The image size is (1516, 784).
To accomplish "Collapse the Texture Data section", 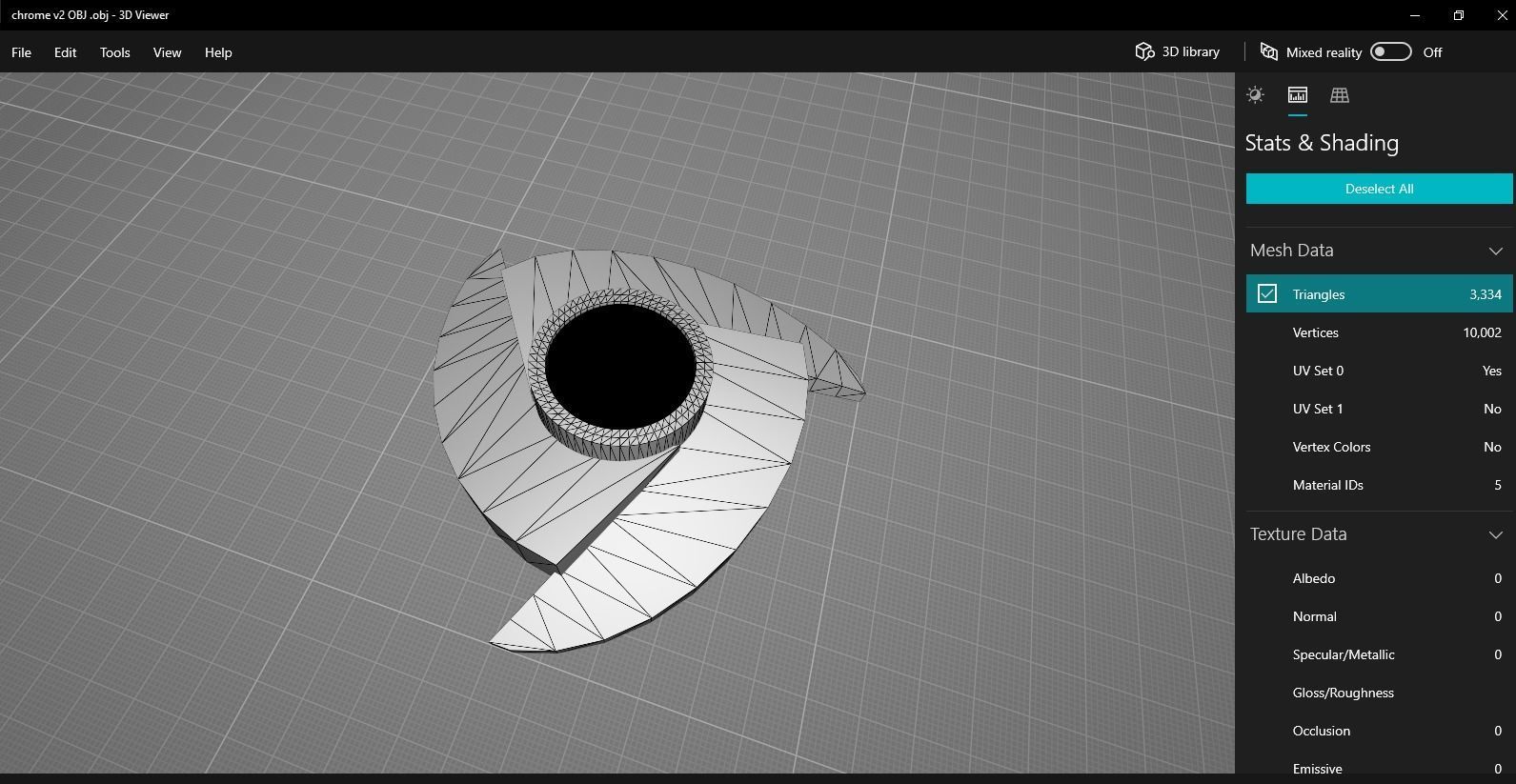I will [x=1495, y=534].
